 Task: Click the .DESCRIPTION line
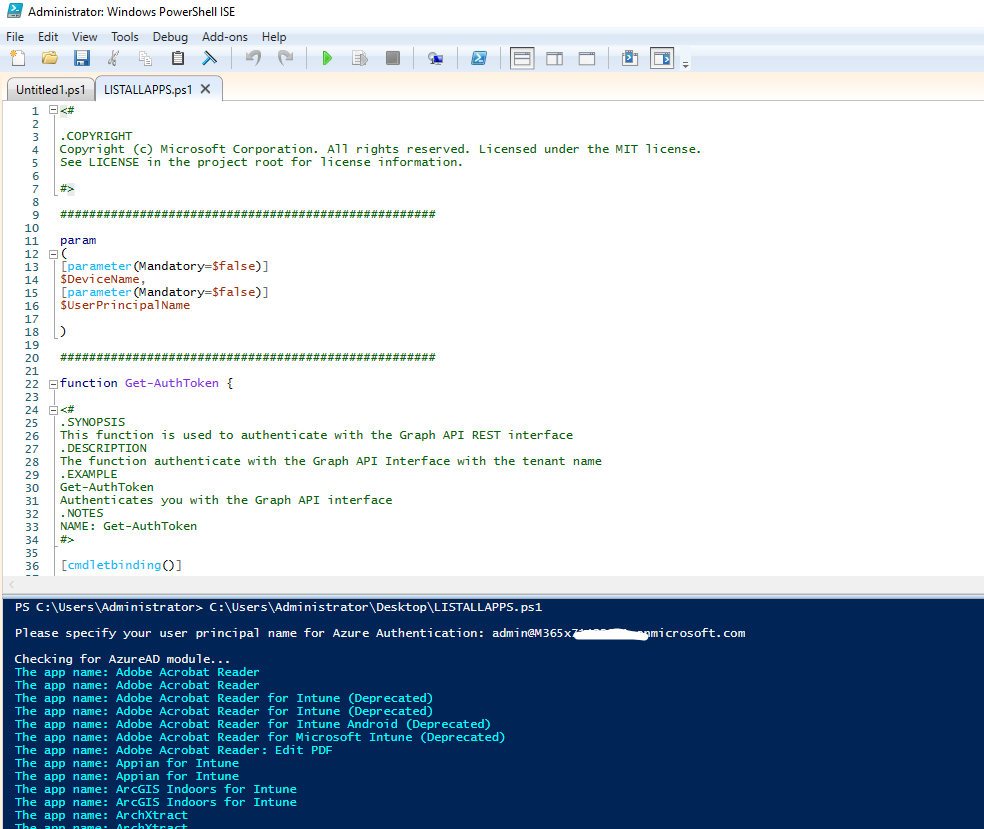(x=104, y=448)
